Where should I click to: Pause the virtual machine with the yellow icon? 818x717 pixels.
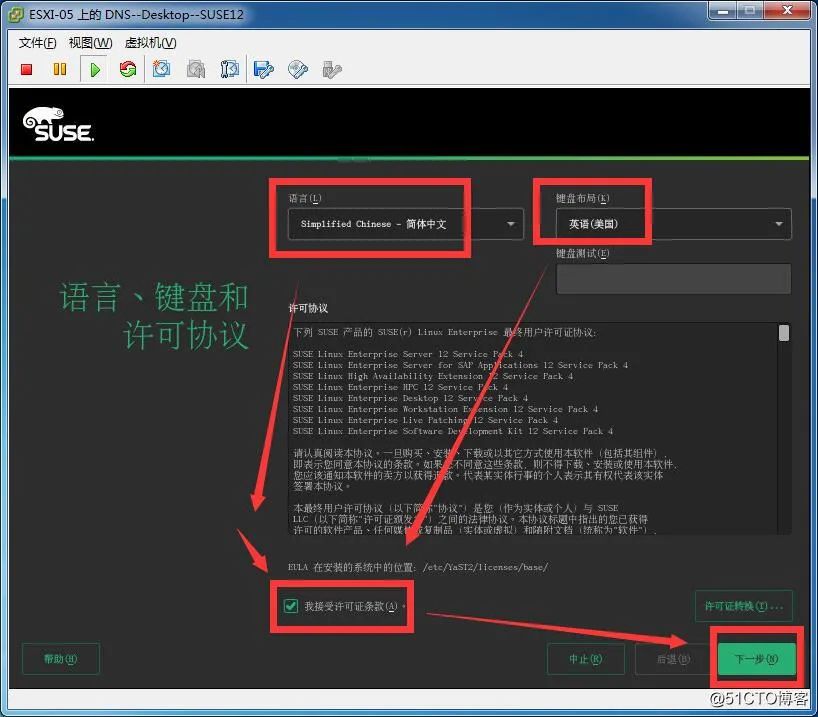point(60,69)
